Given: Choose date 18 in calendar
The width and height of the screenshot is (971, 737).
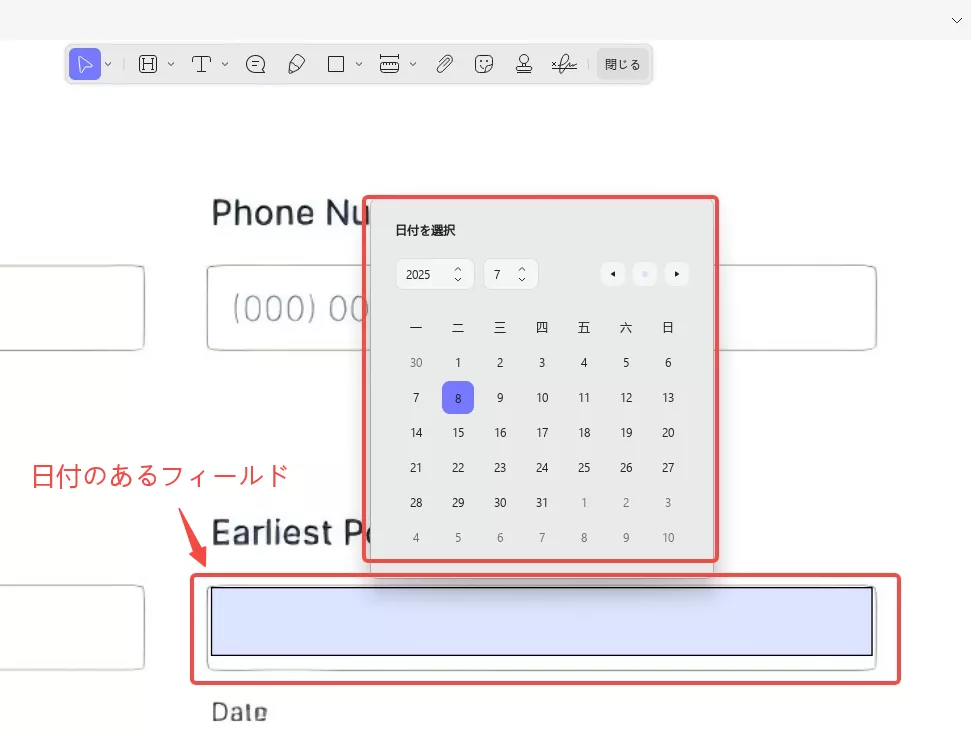Looking at the screenshot, I should coord(584,433).
